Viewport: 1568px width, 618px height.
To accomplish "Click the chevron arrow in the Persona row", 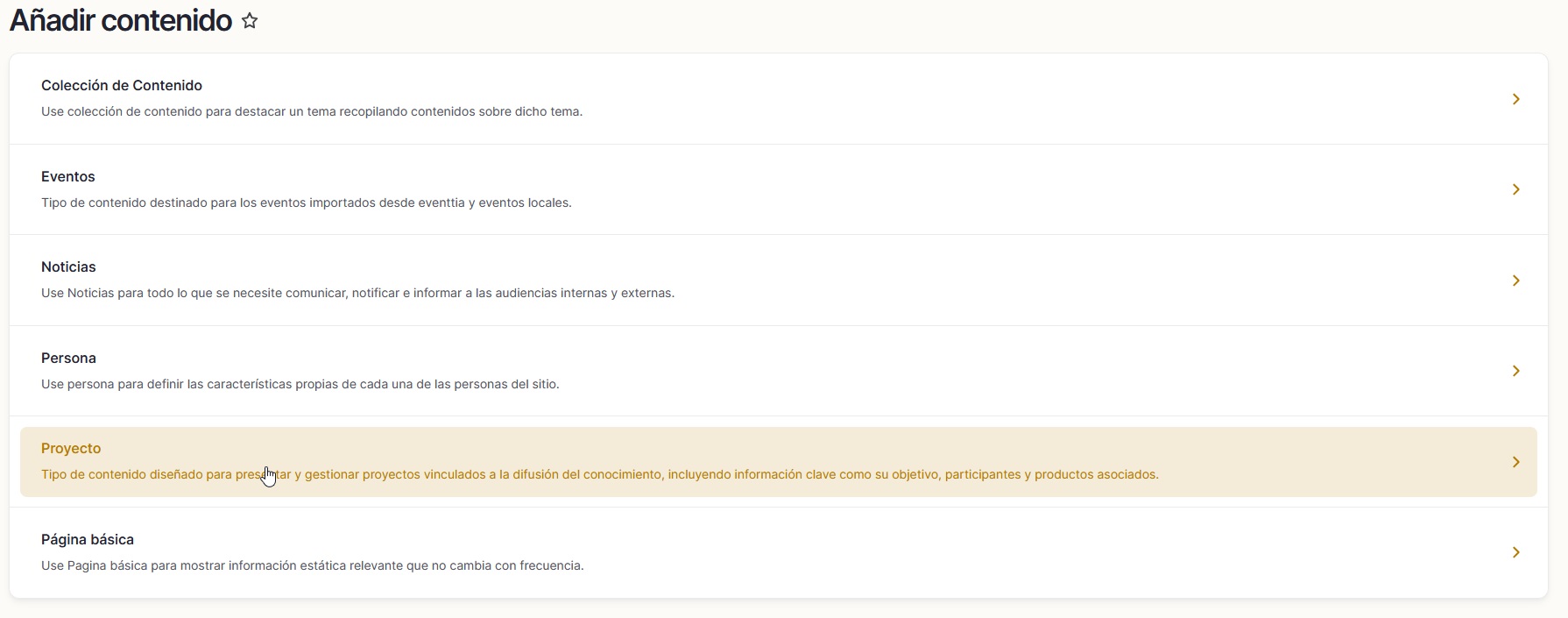I will click(x=1515, y=371).
